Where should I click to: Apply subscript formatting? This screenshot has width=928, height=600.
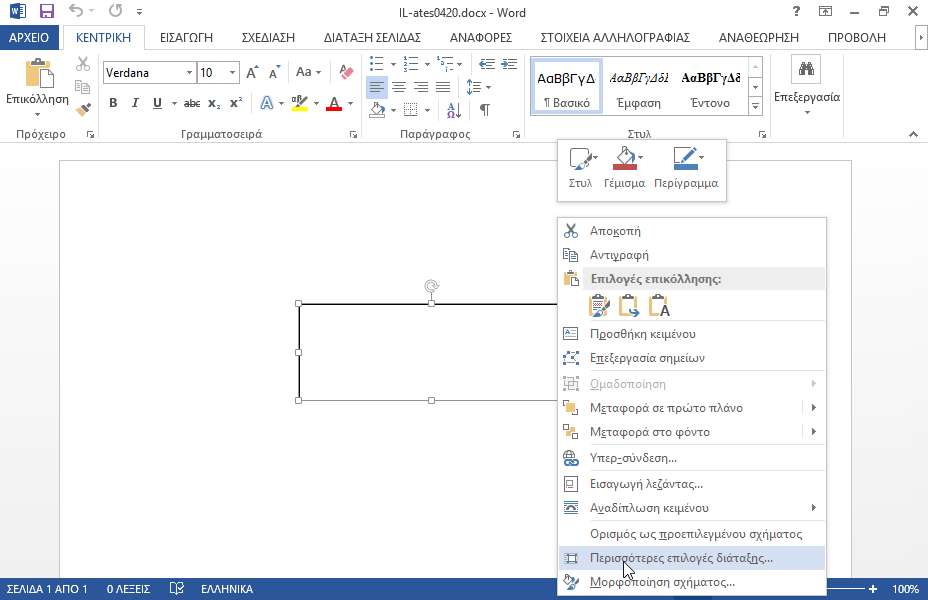point(214,103)
